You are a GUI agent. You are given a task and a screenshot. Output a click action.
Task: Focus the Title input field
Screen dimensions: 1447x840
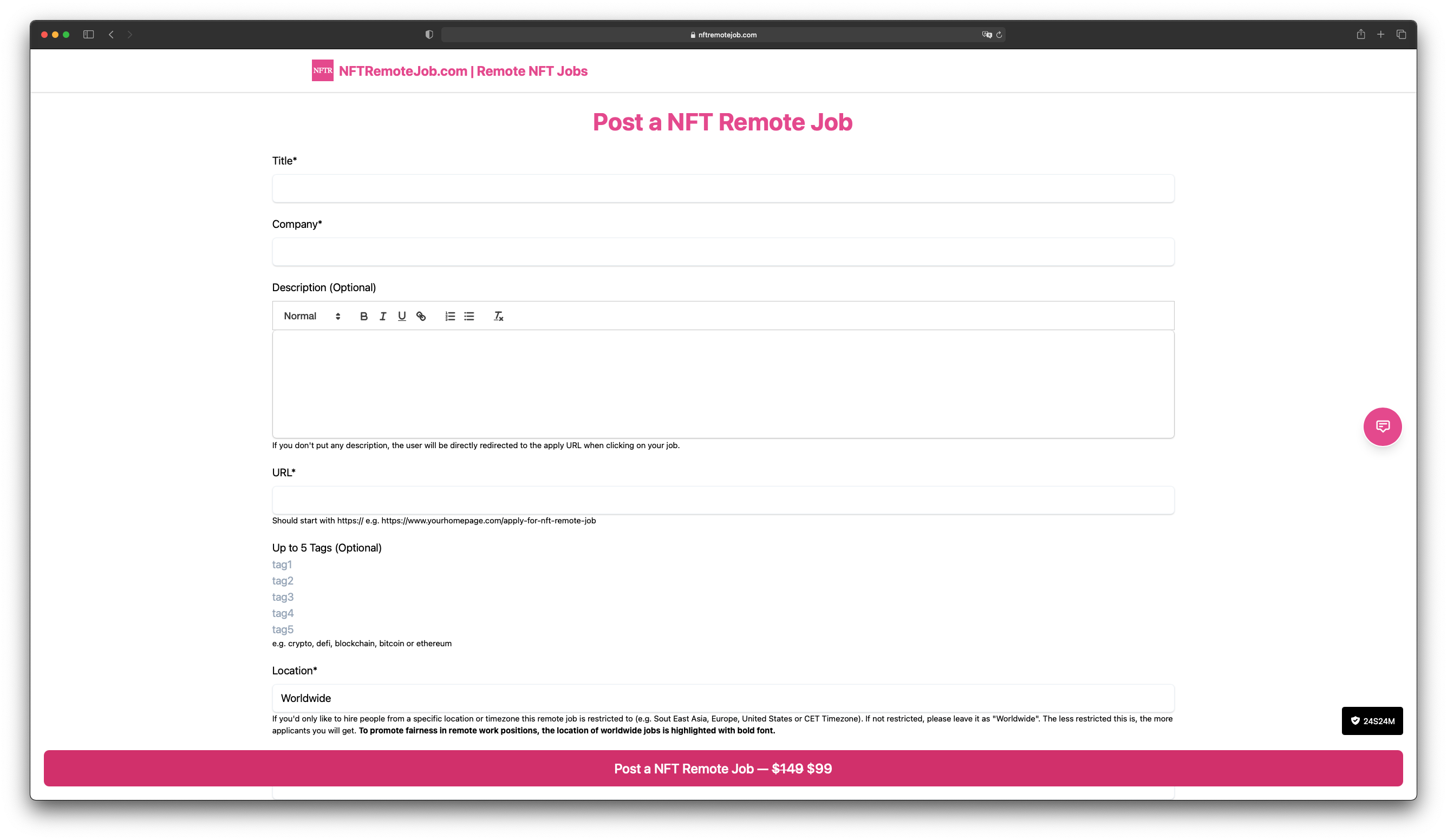(x=723, y=189)
